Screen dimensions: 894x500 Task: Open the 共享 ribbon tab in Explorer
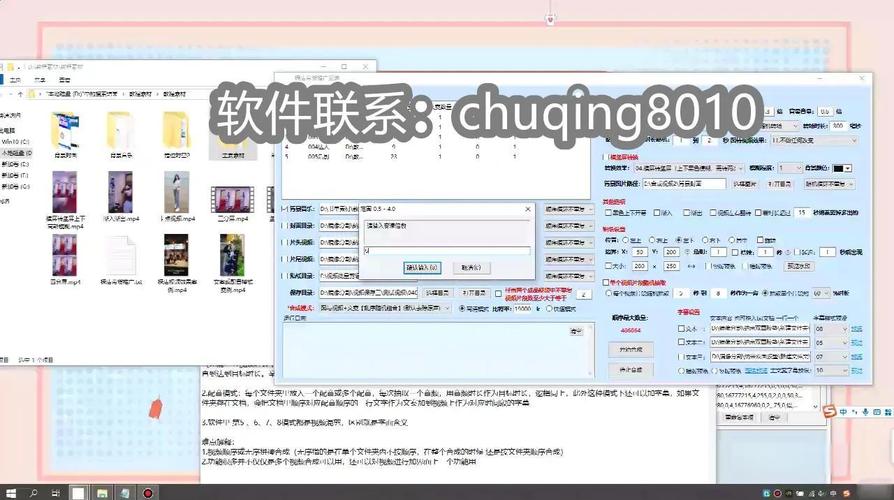point(40,80)
